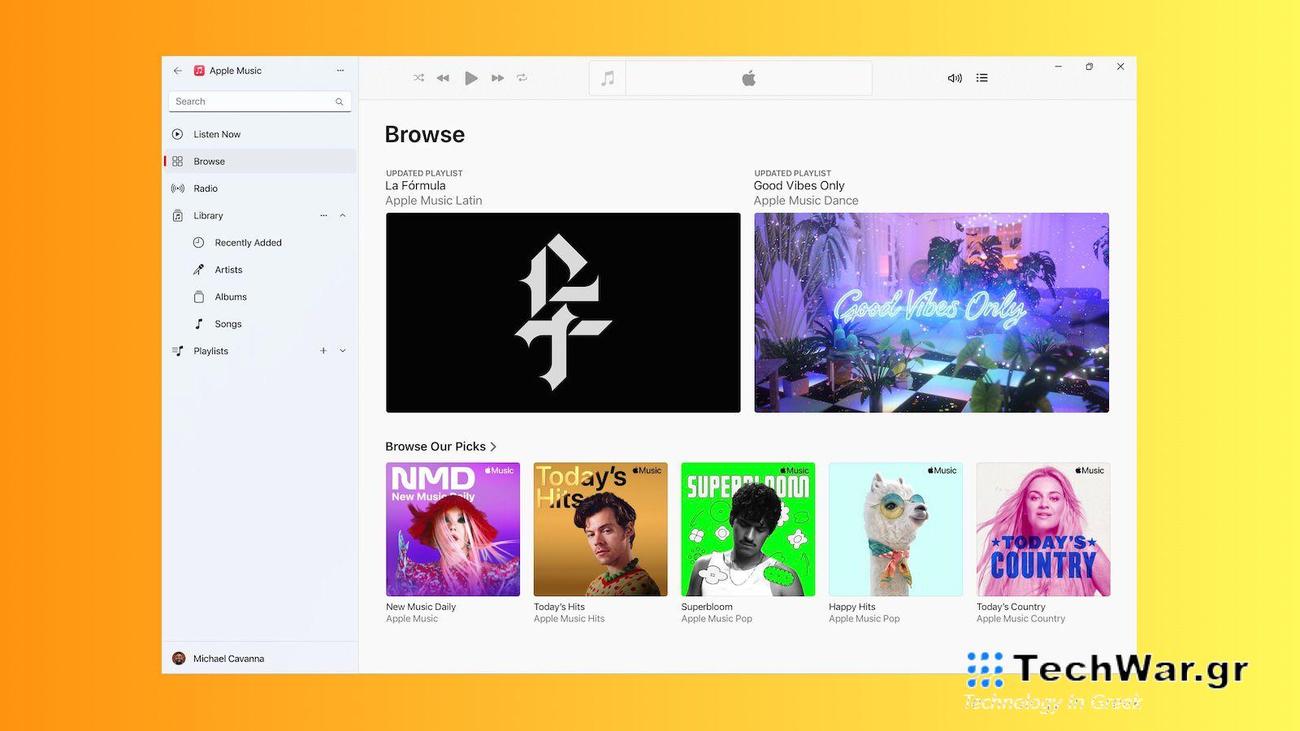Open the Today's Hits thumbnail

pyautogui.click(x=600, y=528)
